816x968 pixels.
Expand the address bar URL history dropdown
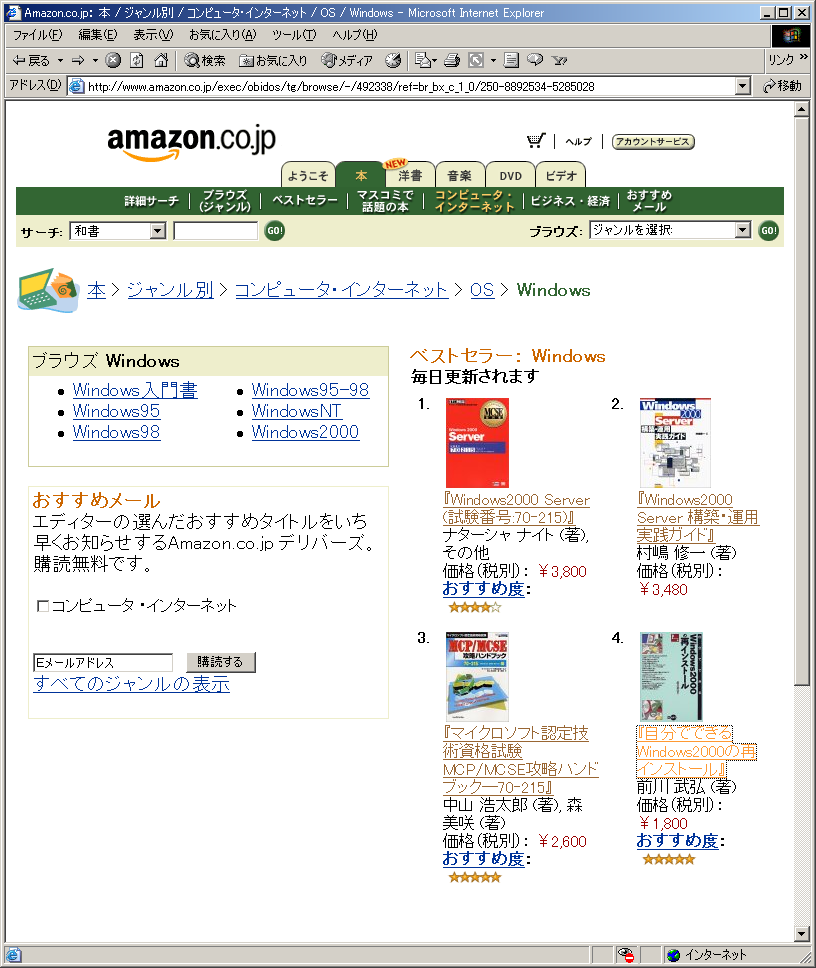click(743, 86)
